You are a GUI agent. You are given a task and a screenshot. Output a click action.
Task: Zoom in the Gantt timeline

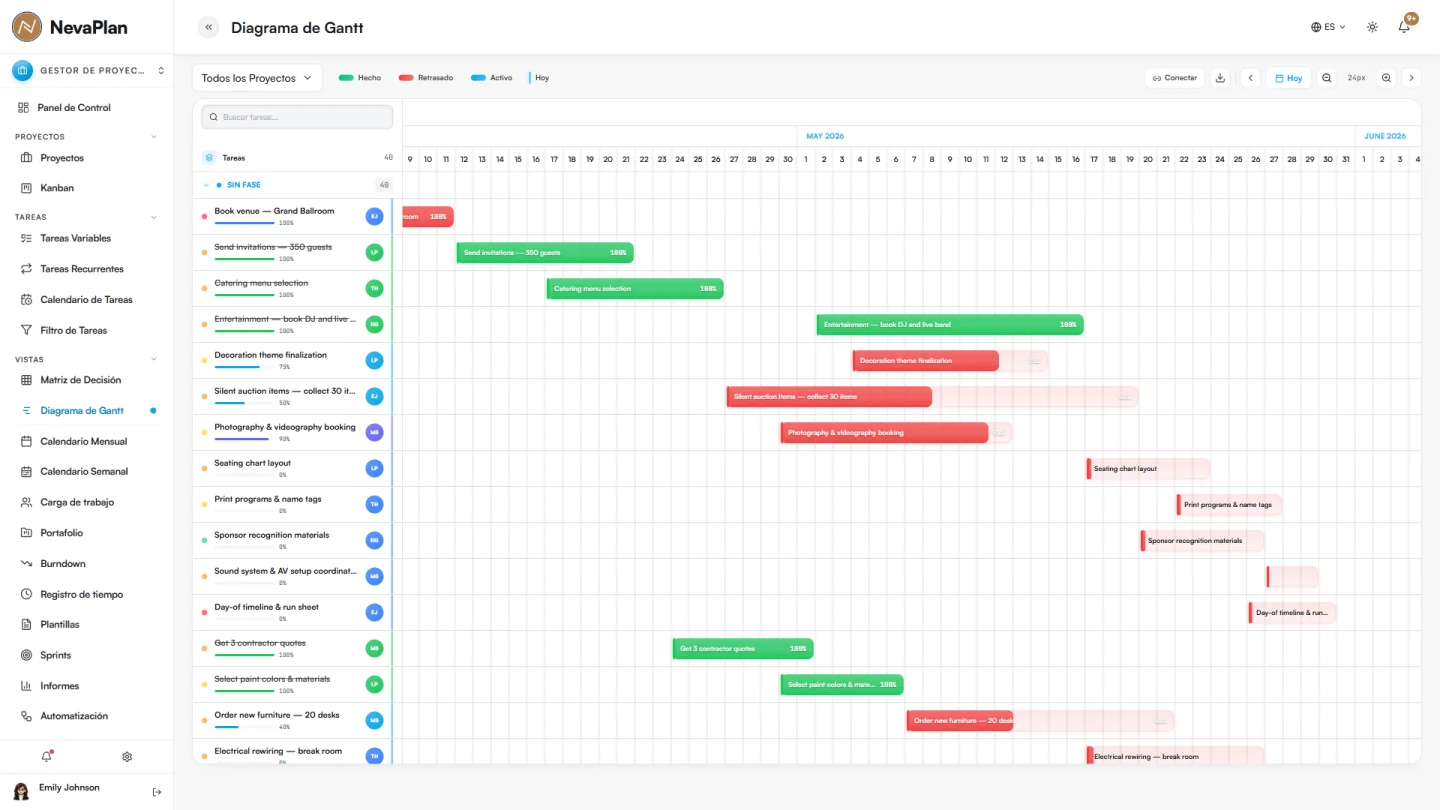(1386, 78)
